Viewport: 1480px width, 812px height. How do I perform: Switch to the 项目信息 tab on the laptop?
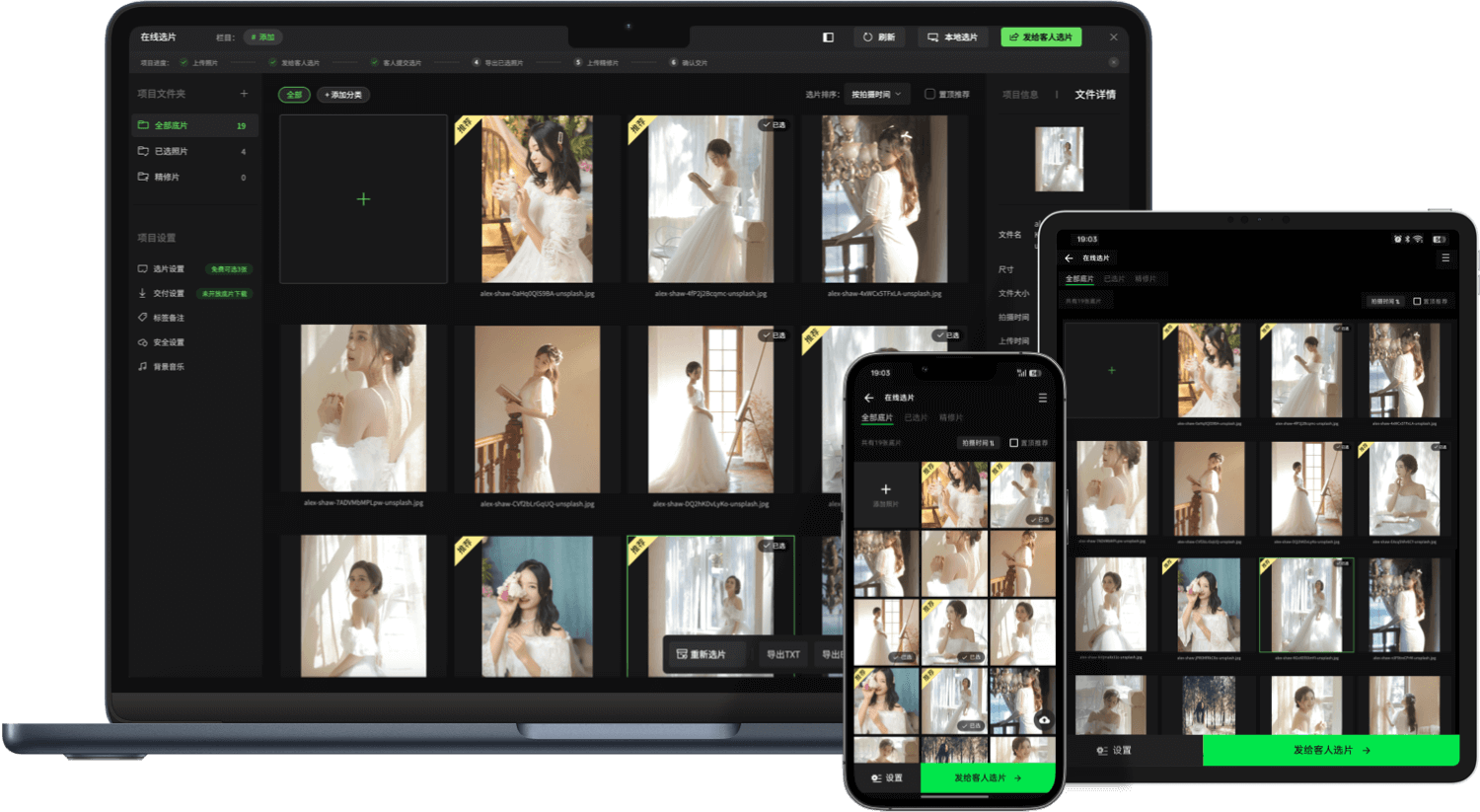pyautogui.click(x=1020, y=95)
